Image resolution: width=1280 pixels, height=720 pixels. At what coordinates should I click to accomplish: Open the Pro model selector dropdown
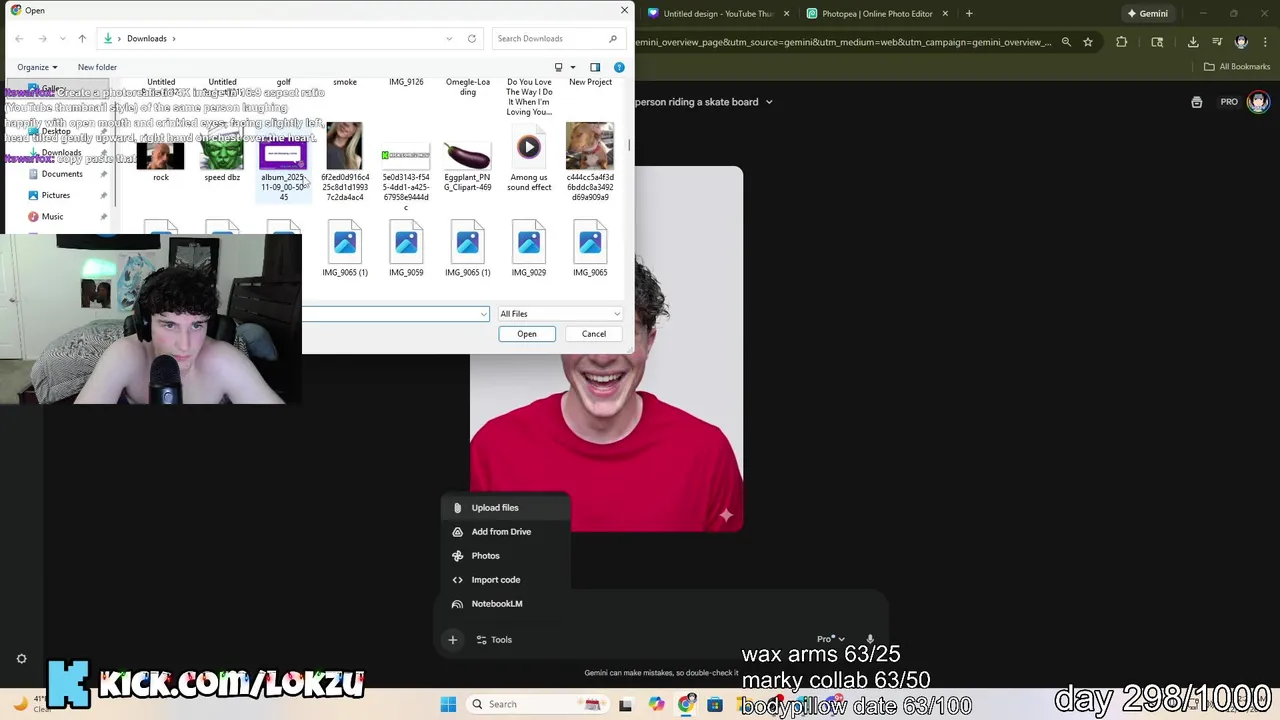[x=831, y=639]
